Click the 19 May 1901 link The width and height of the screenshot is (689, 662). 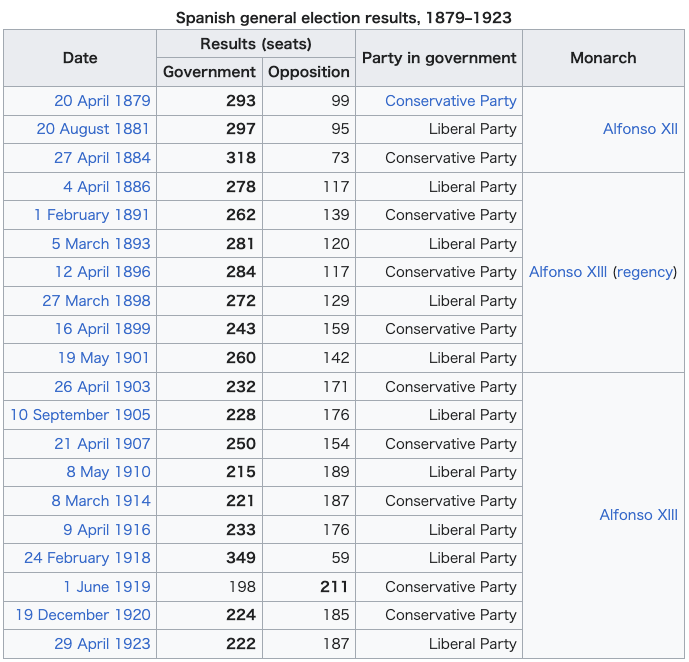(104, 358)
